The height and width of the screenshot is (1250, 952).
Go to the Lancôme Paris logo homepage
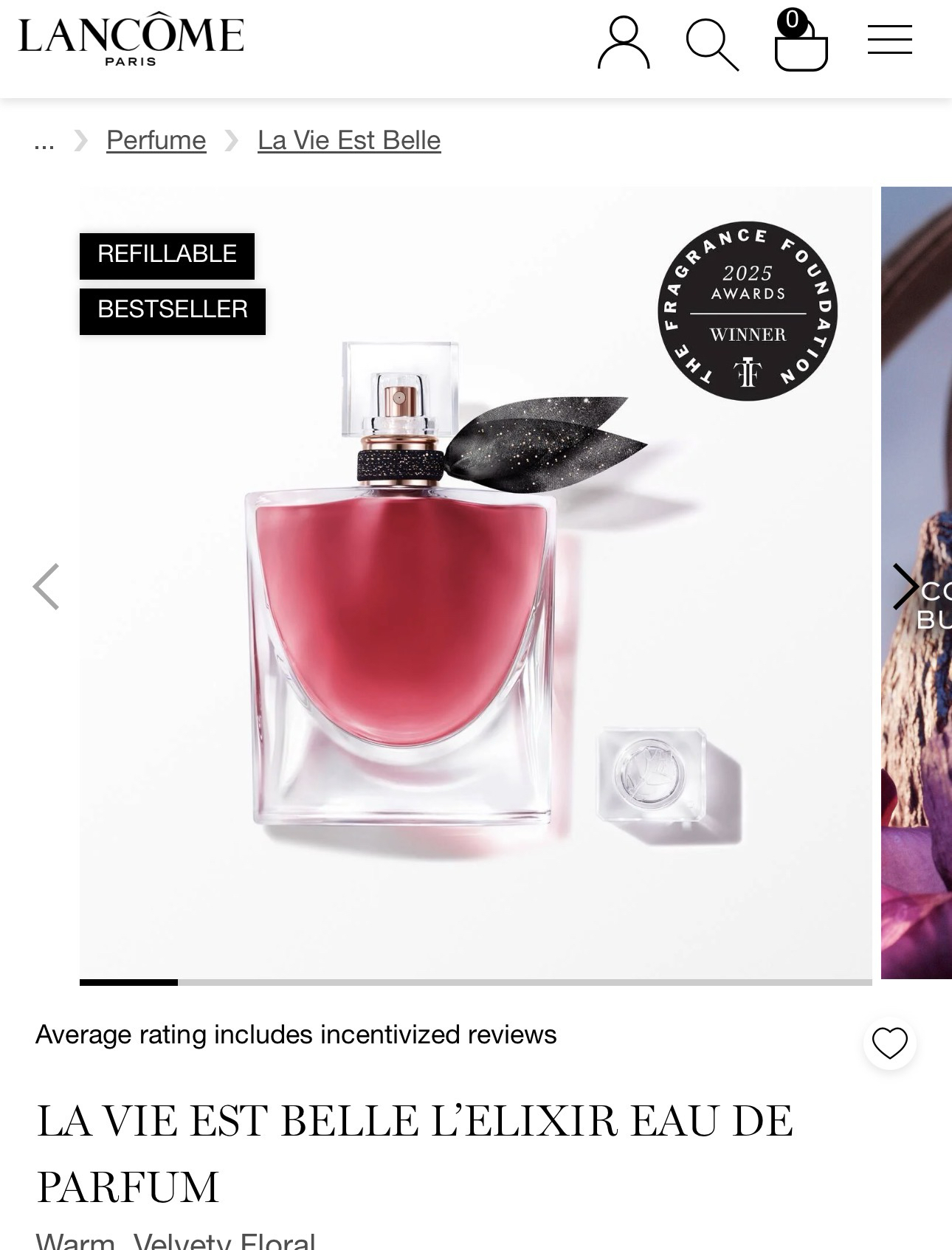click(131, 40)
